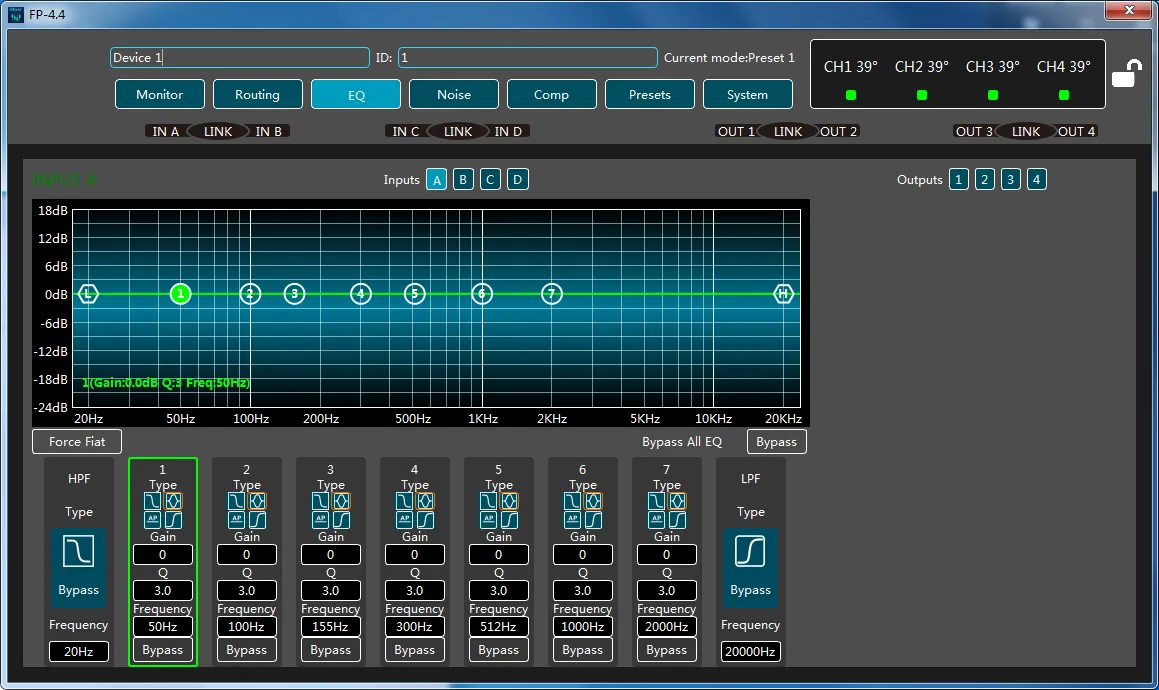
Task: Click the padlock icon at top right
Action: [1127, 74]
